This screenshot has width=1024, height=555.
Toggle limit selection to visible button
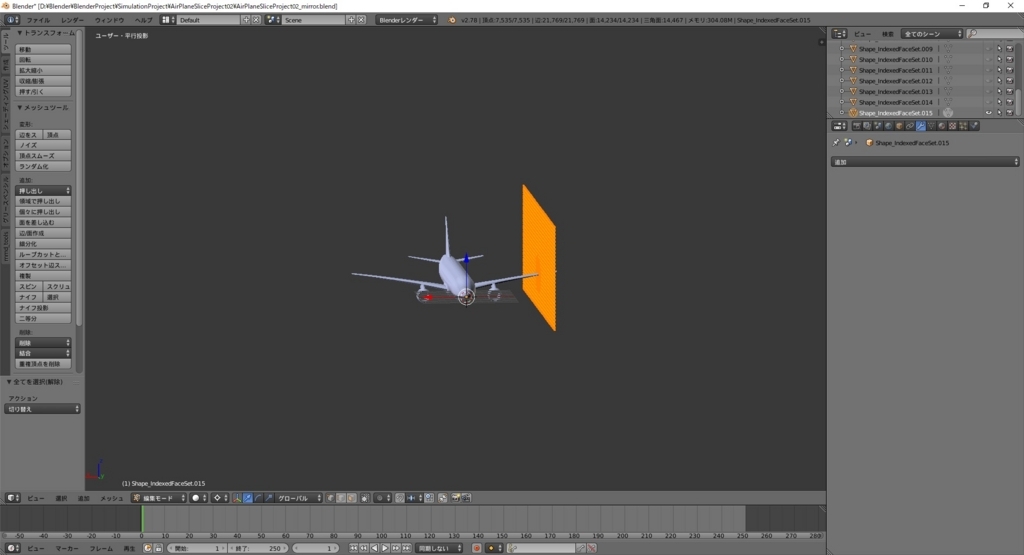pos(365,498)
